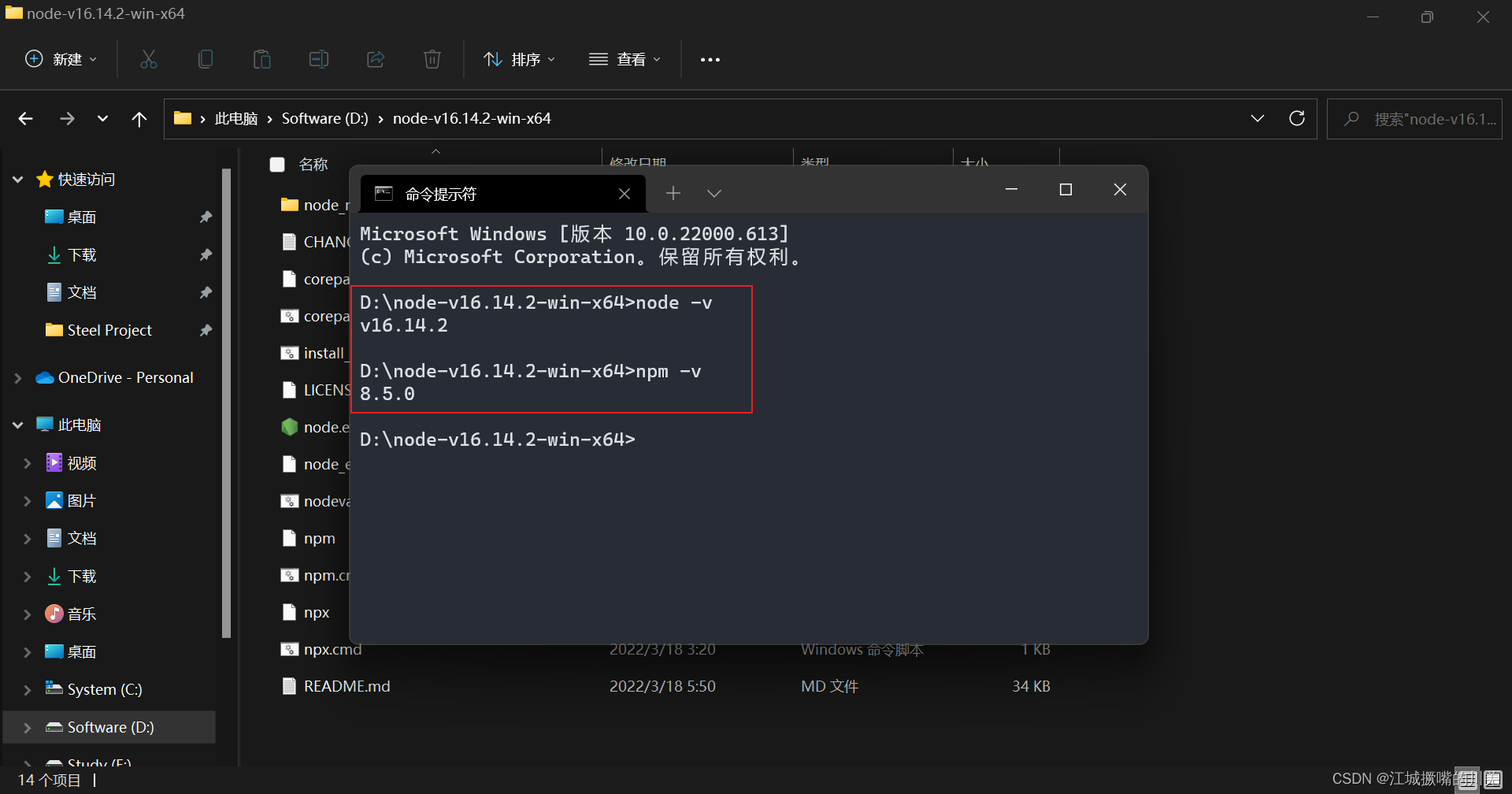
Task: Click the Copy icon in toolbar
Action: click(x=206, y=59)
